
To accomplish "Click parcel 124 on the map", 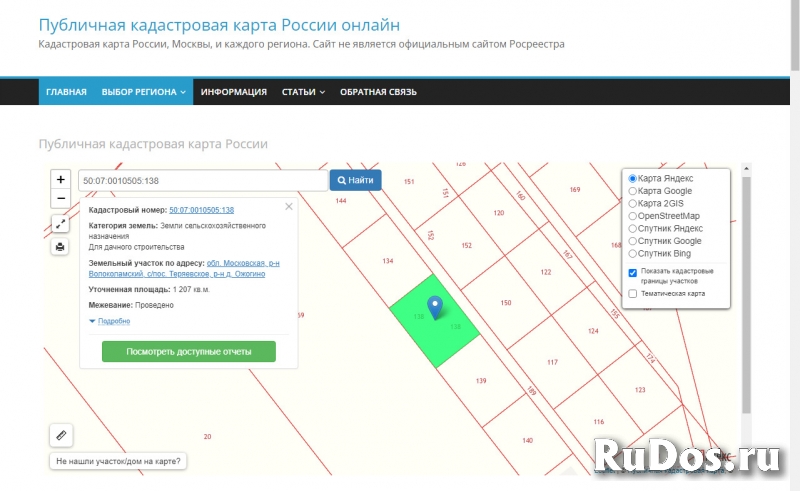I will (x=593, y=331).
